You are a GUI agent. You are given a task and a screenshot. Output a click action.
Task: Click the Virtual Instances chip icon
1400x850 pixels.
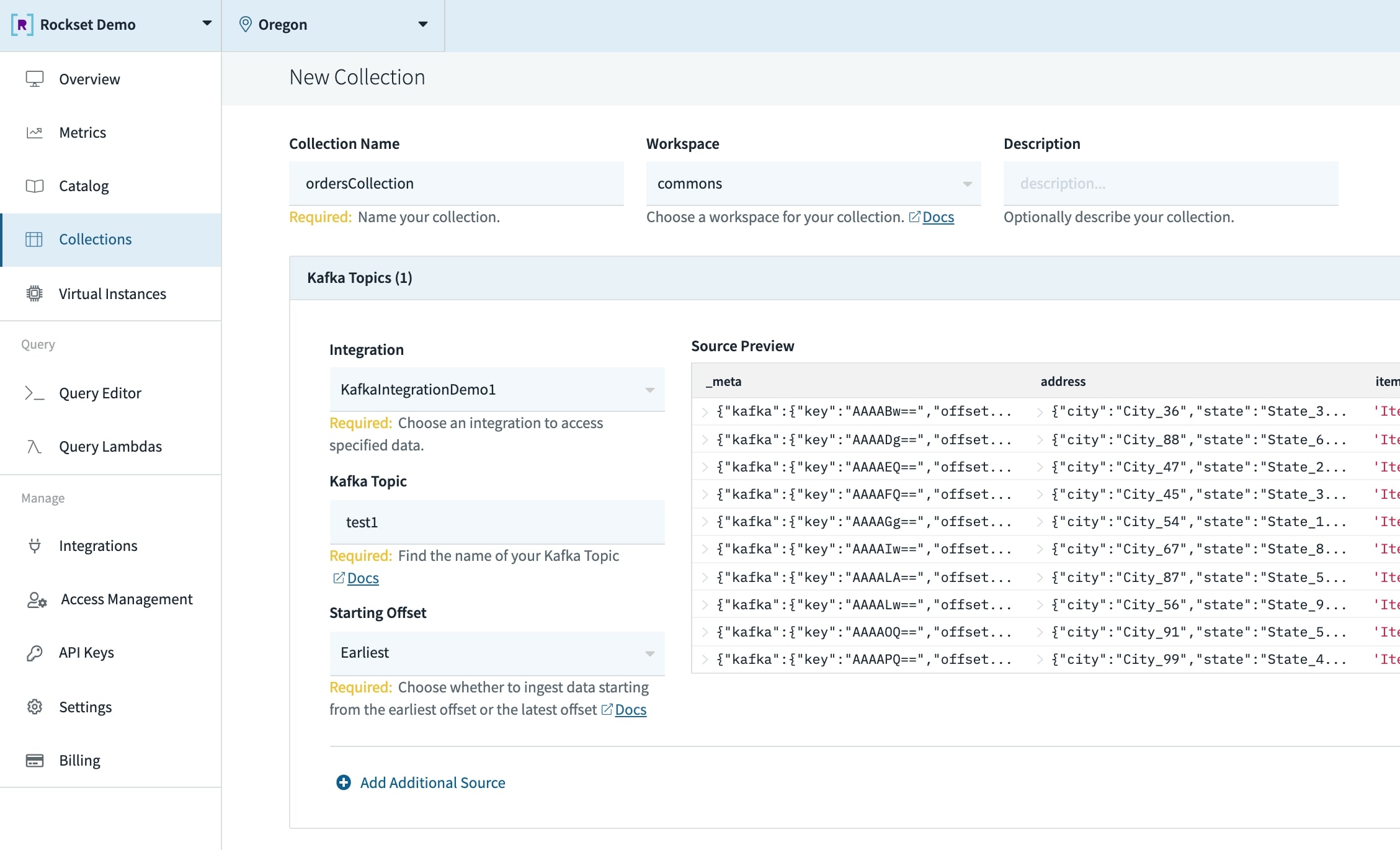click(35, 293)
